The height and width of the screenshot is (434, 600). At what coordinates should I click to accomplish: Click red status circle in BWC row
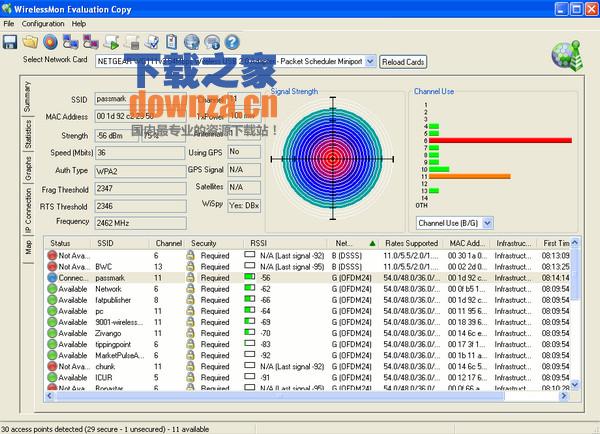point(52,266)
